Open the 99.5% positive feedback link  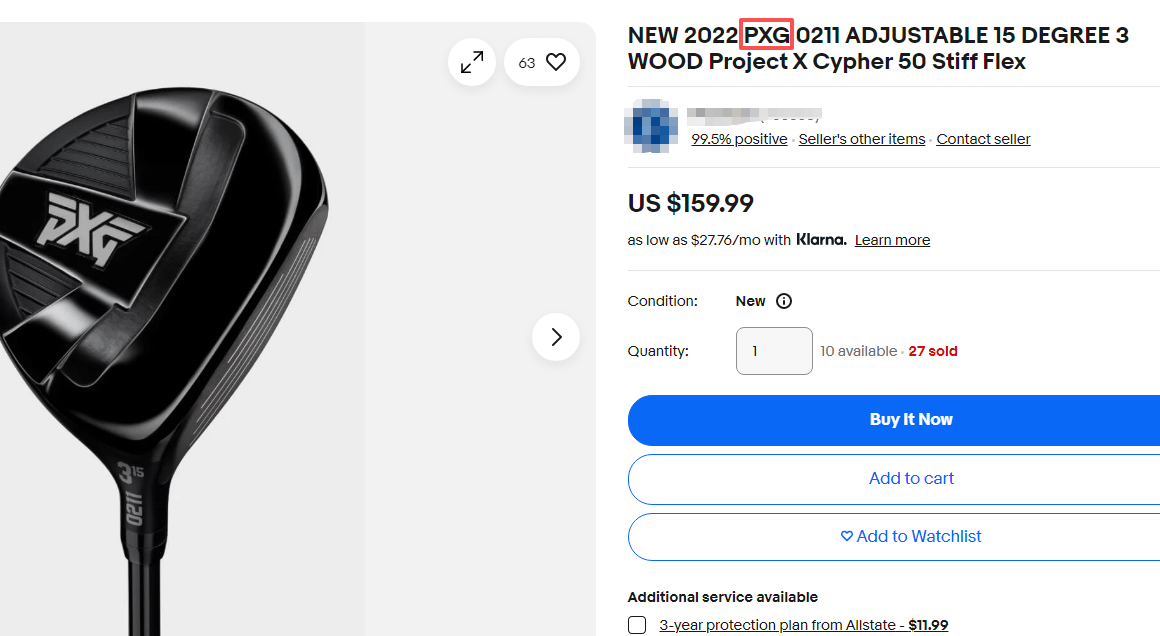[739, 139]
